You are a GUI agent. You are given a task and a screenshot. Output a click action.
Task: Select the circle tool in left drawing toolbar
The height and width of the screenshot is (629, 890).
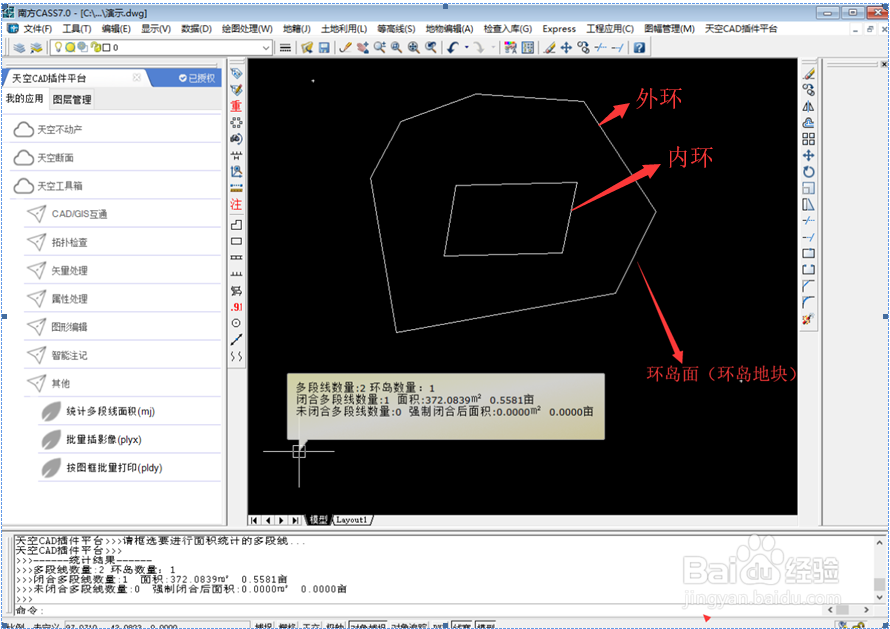[236, 323]
